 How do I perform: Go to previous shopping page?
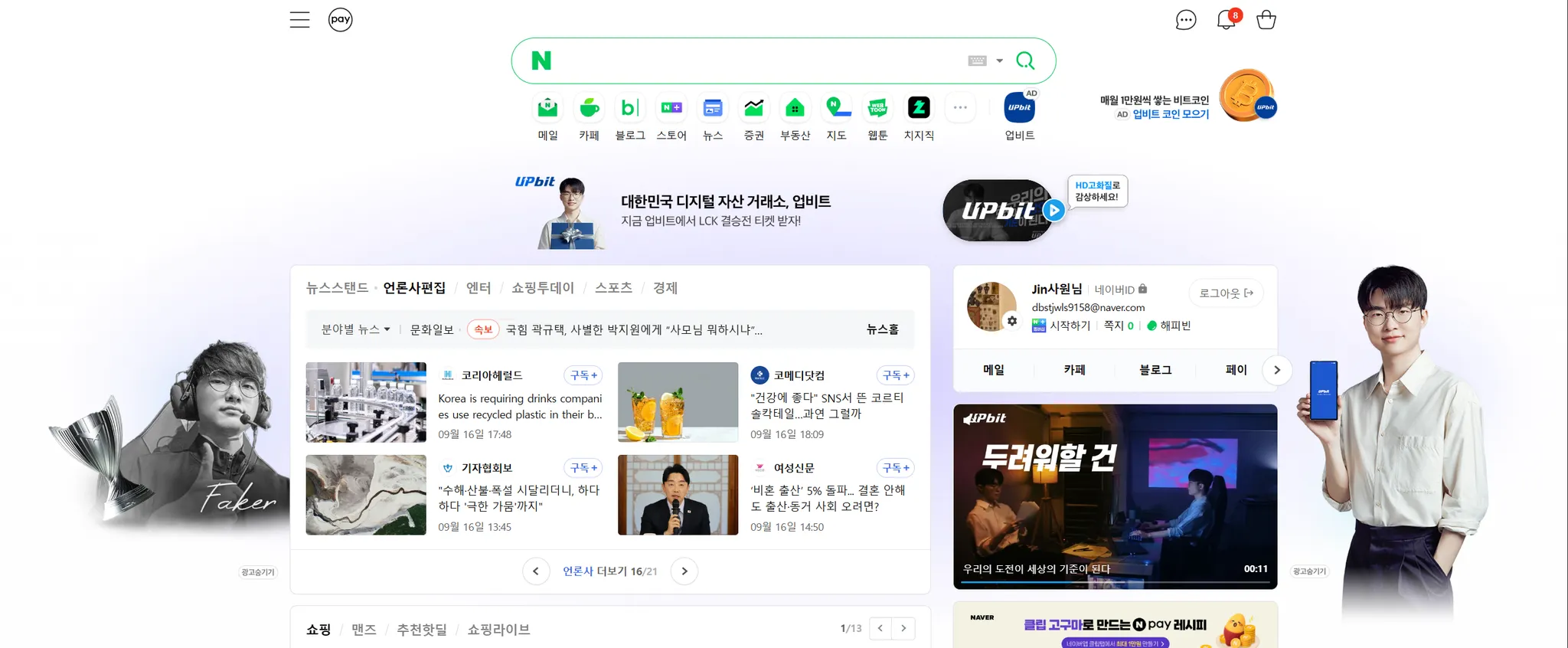click(880, 628)
